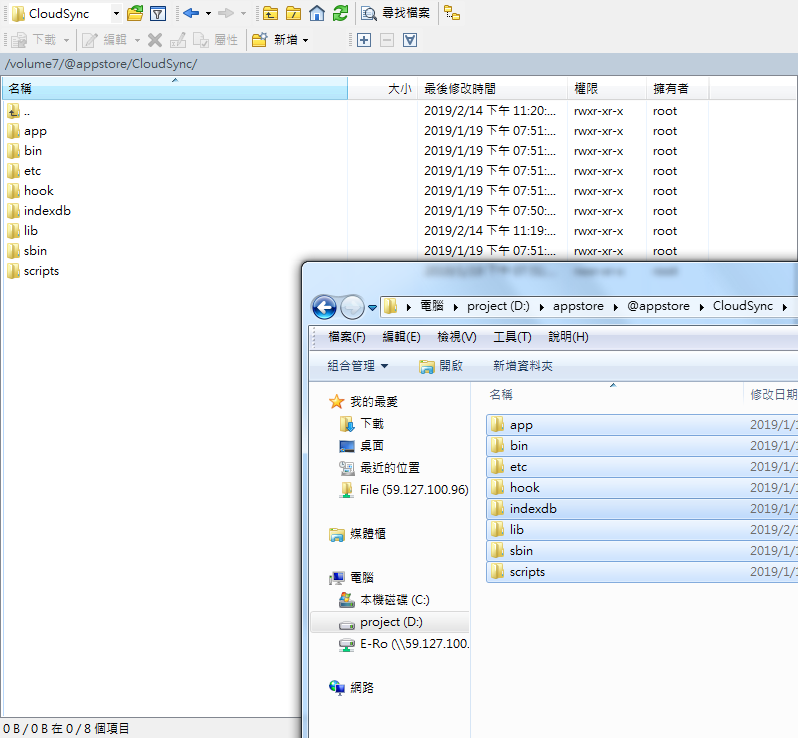The image size is (798, 738).
Task: Open 桌面 desktop in Explorer sidebar
Action: point(361,446)
